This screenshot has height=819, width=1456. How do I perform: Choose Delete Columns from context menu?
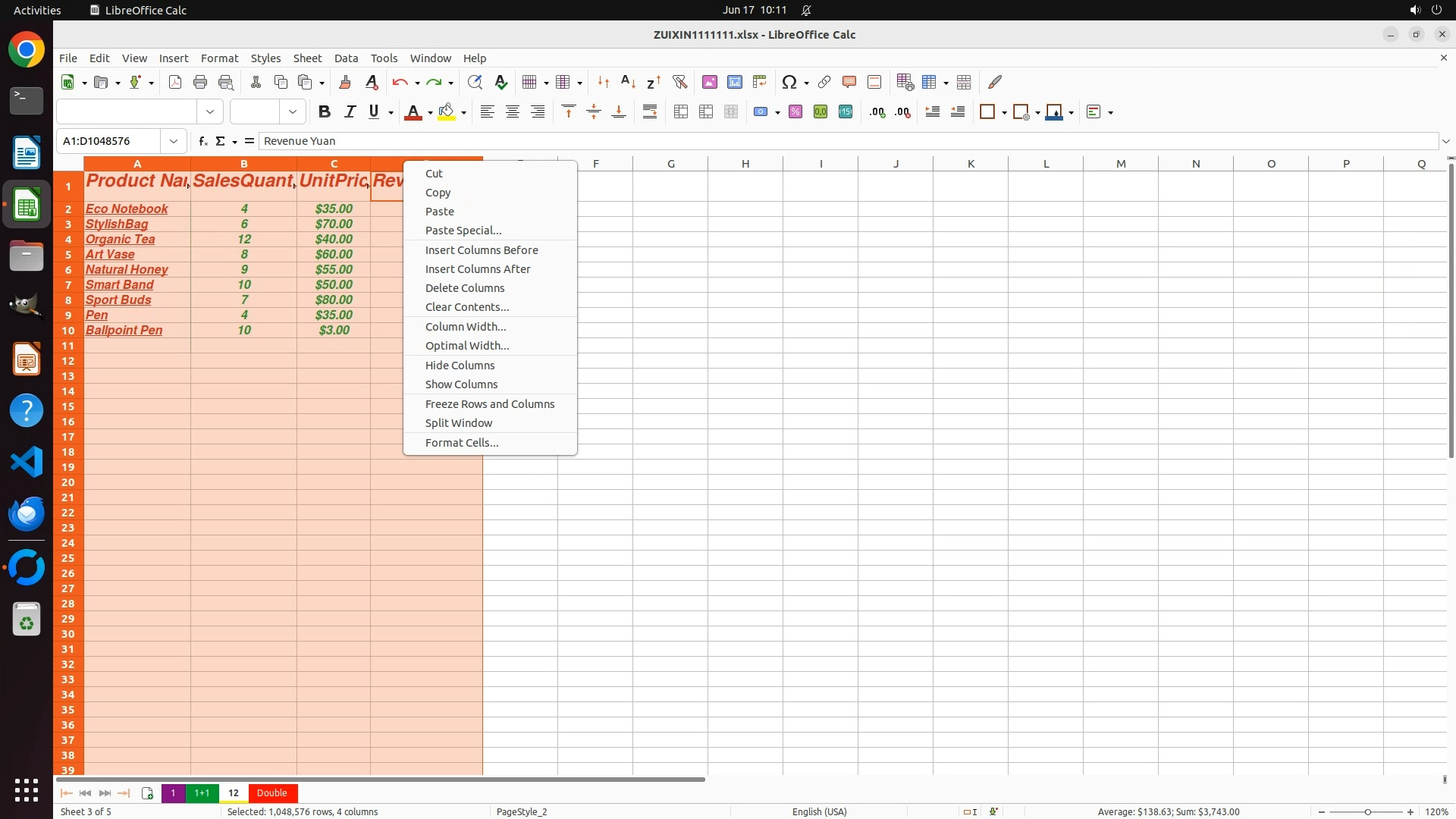click(x=464, y=288)
